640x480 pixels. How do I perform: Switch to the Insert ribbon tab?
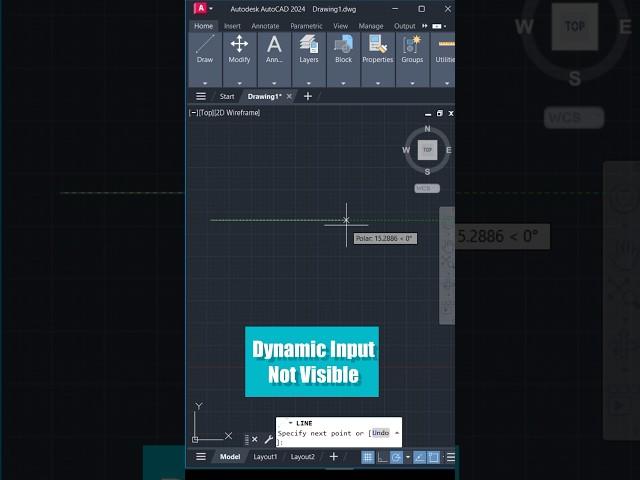click(232, 26)
